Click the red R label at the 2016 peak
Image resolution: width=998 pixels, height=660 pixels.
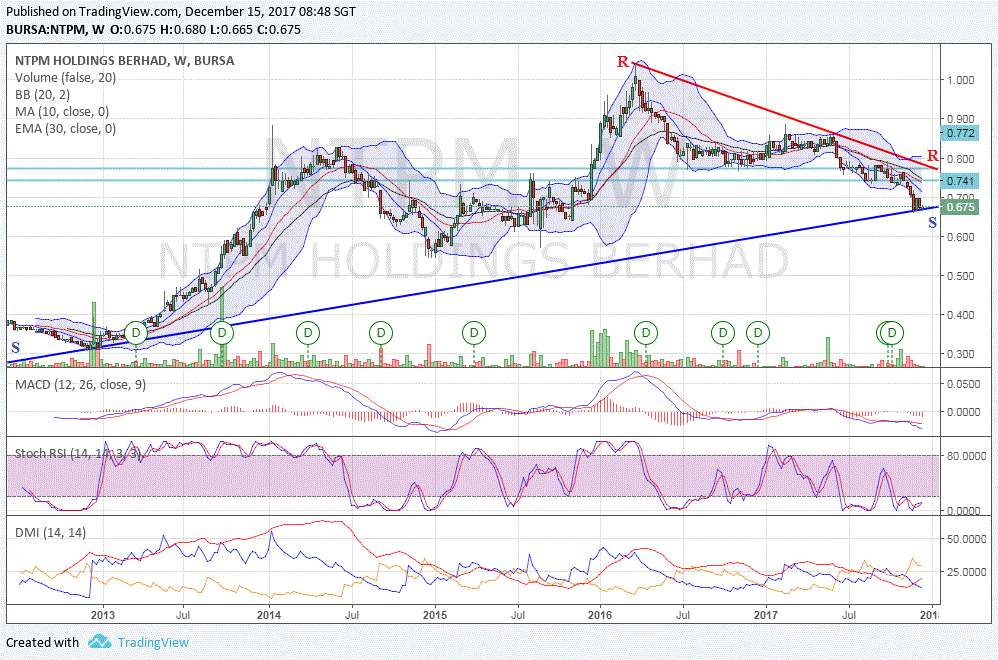[x=622, y=62]
